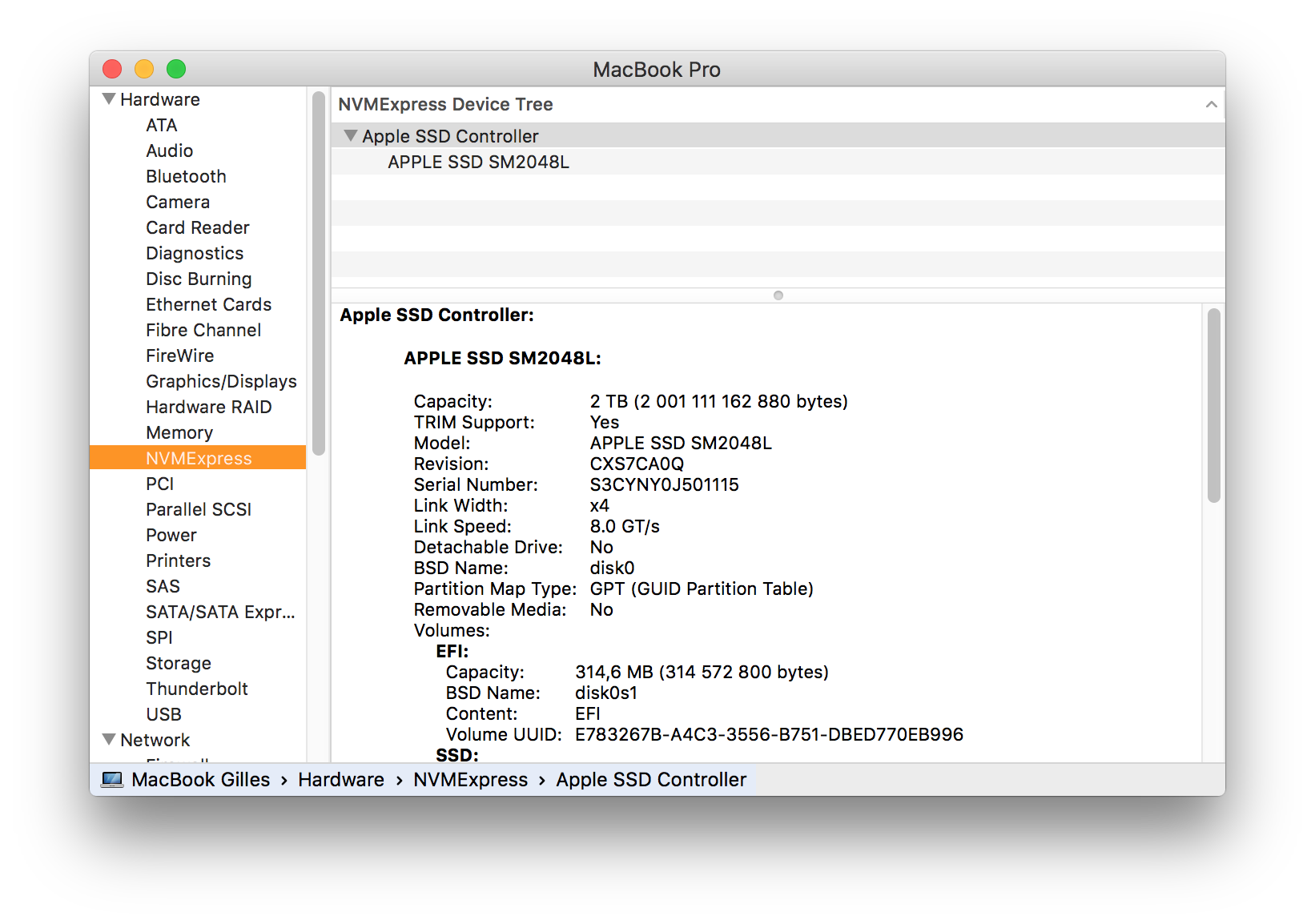Image resolution: width=1315 pixels, height=924 pixels.
Task: Click the BSD Name value disk0s1
Action: (x=605, y=693)
